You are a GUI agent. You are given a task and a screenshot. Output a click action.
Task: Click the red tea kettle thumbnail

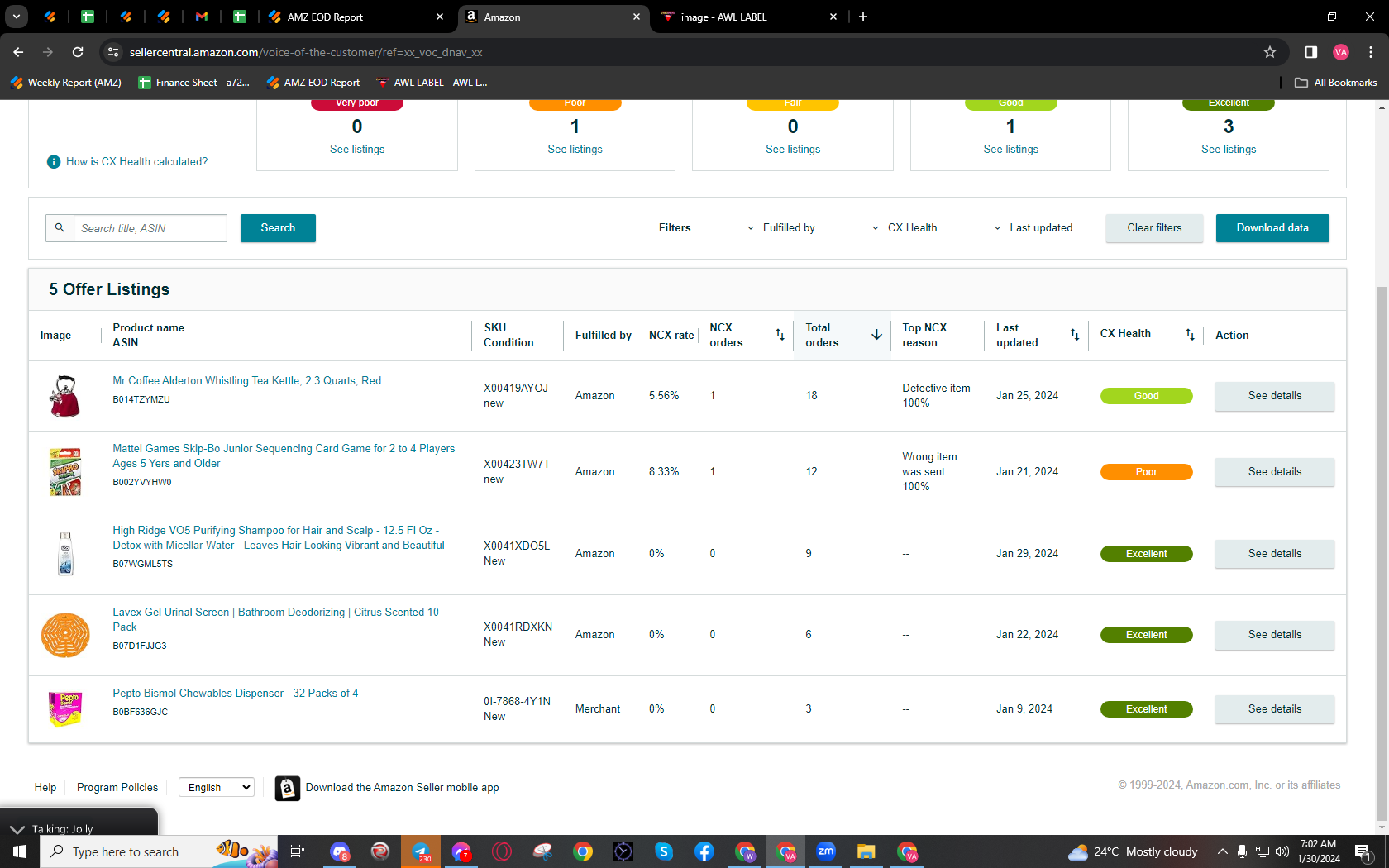pos(65,396)
